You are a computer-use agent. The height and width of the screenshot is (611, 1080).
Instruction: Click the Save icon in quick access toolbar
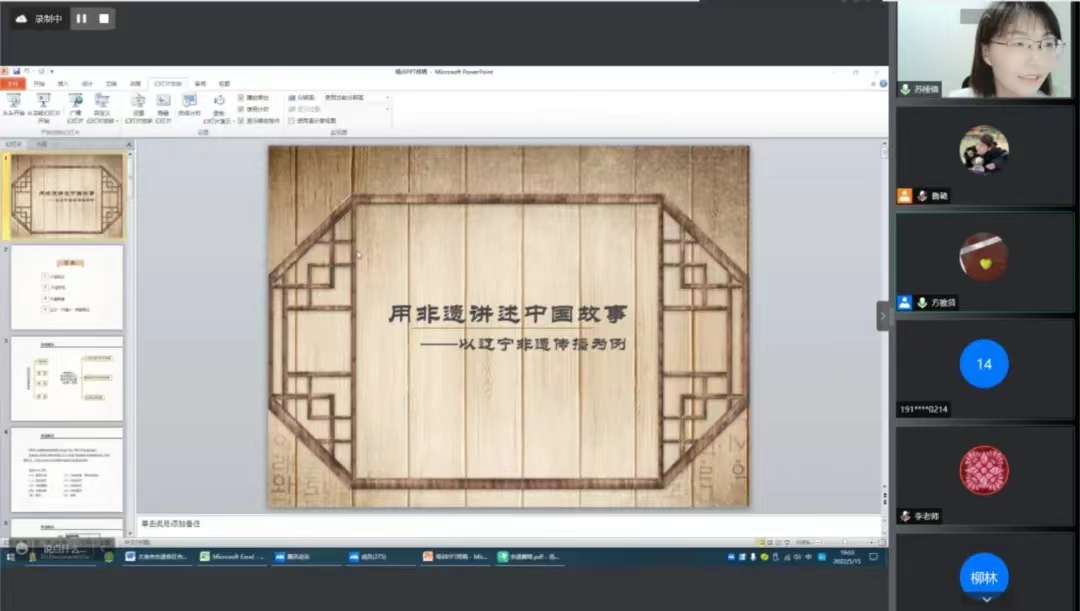[x=17, y=71]
